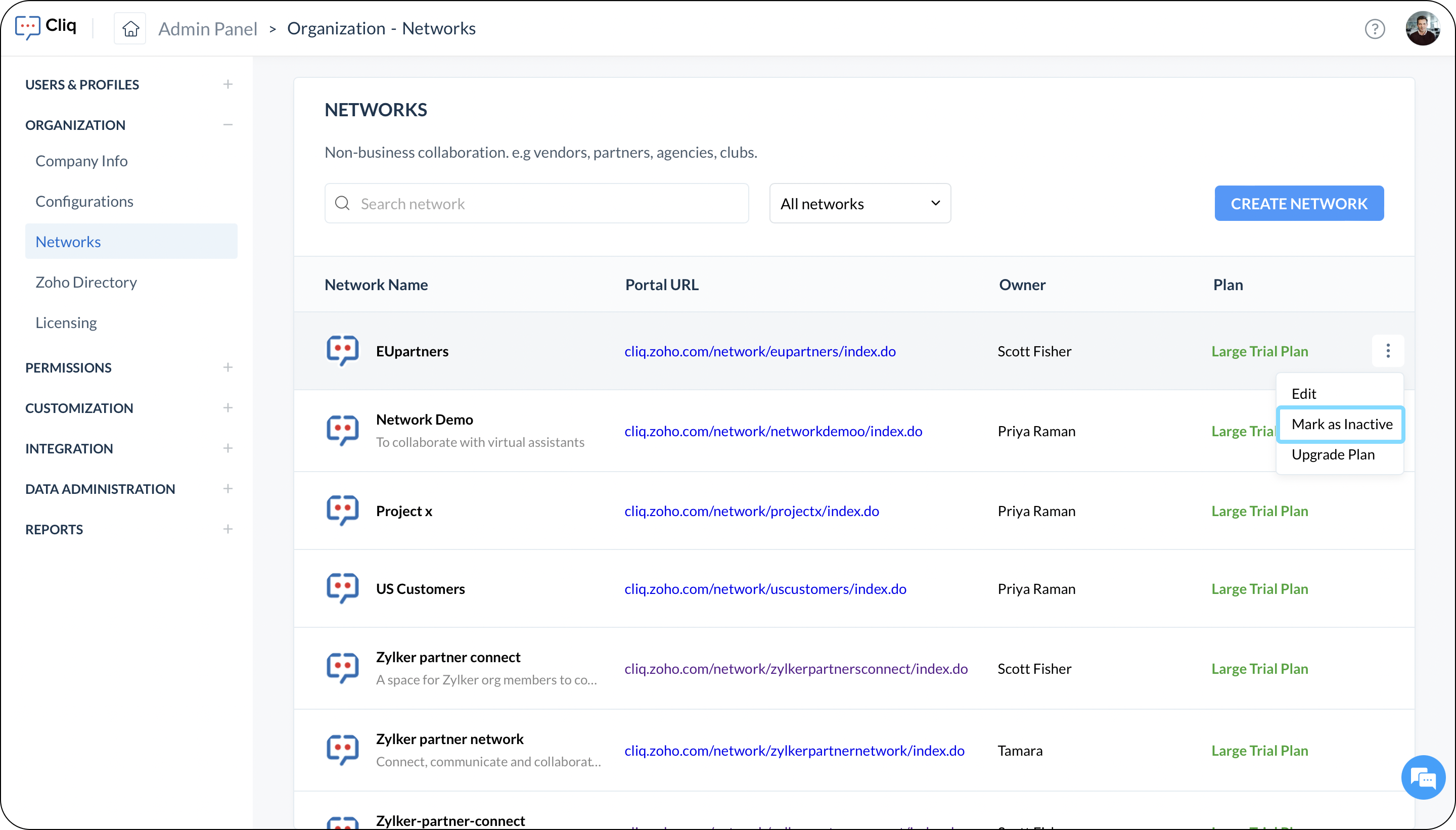Click the Portal URL column header
The height and width of the screenshot is (830, 1456).
662,285
